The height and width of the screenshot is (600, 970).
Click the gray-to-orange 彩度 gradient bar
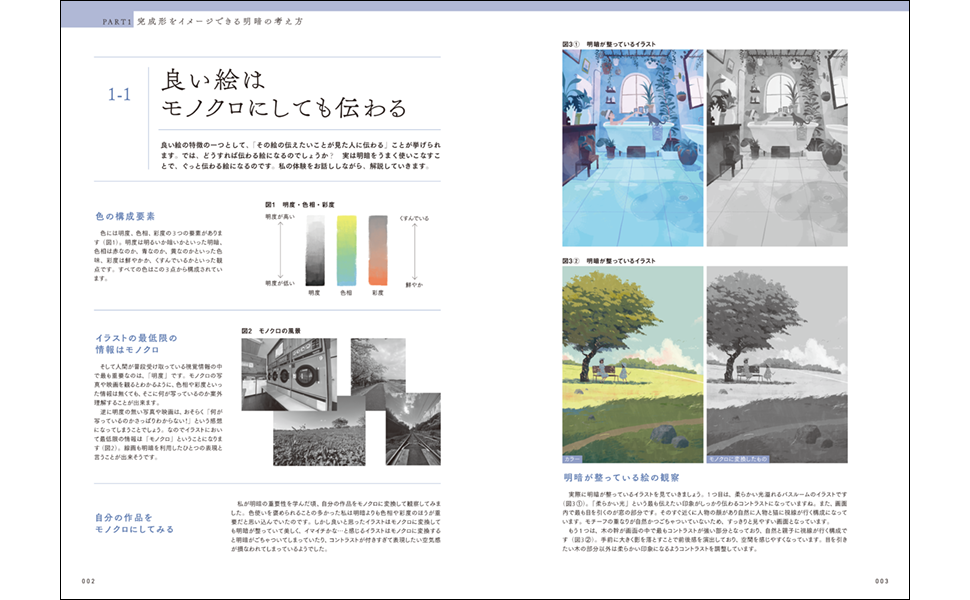378,251
